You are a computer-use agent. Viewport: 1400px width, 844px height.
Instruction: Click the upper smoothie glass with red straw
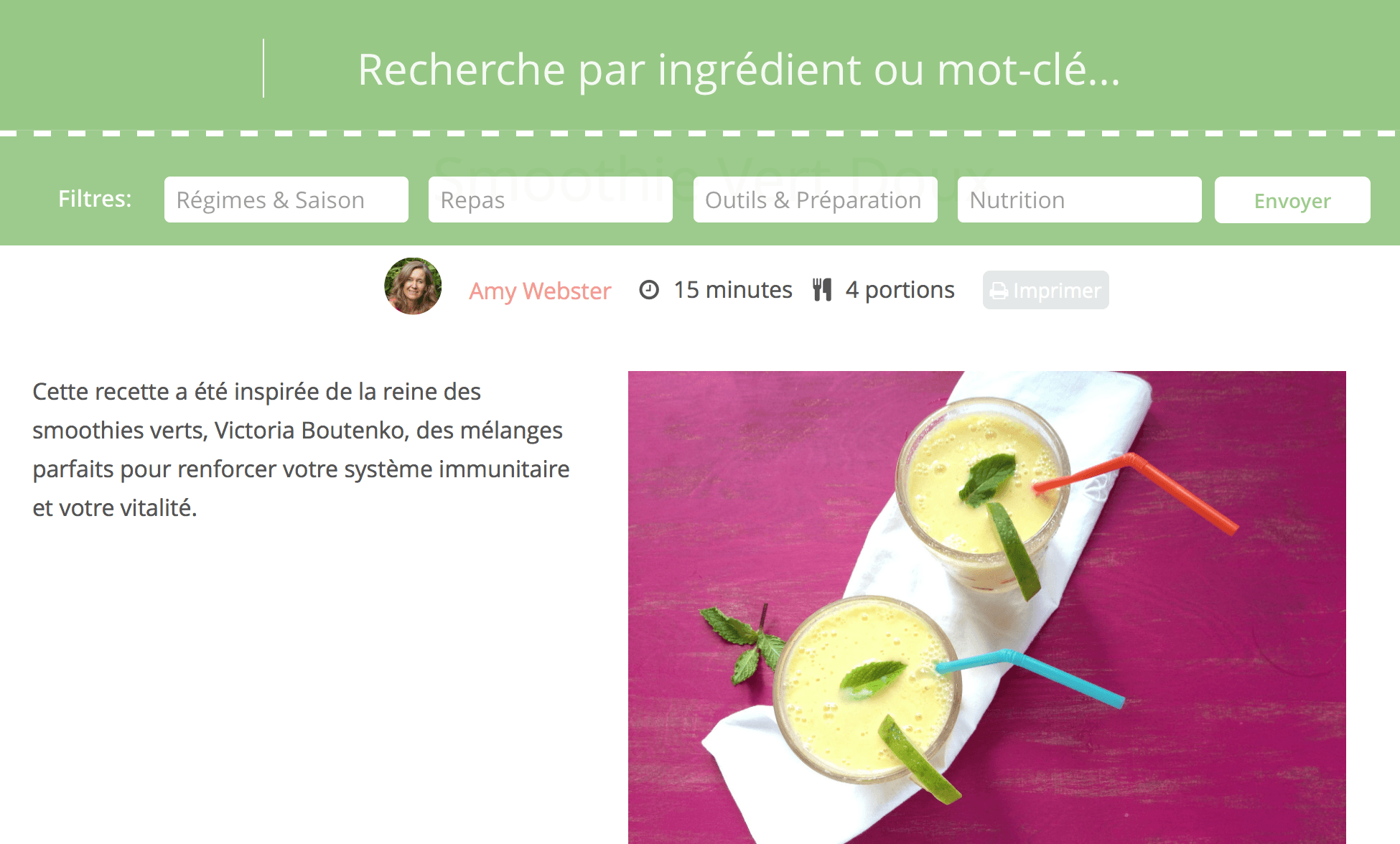pos(982,488)
